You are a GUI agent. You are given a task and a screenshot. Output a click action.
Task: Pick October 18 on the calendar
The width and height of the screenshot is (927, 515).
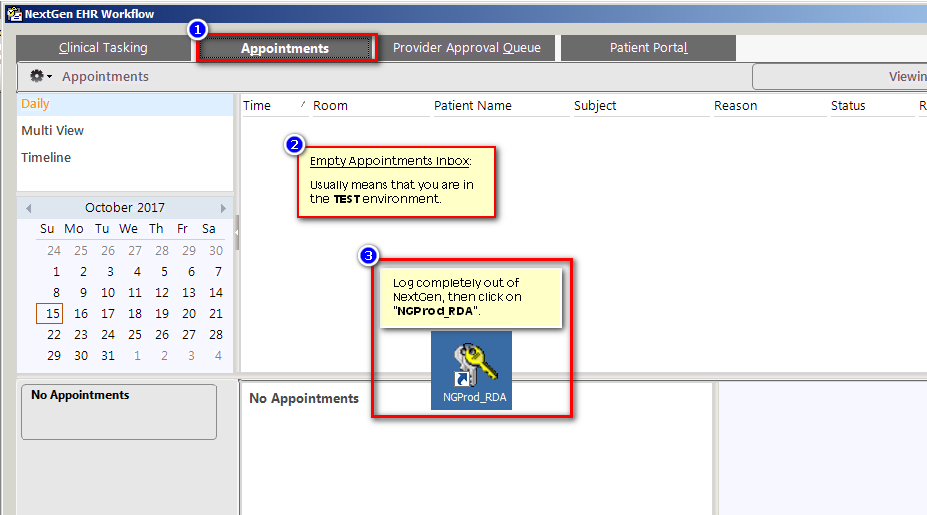click(x=135, y=314)
